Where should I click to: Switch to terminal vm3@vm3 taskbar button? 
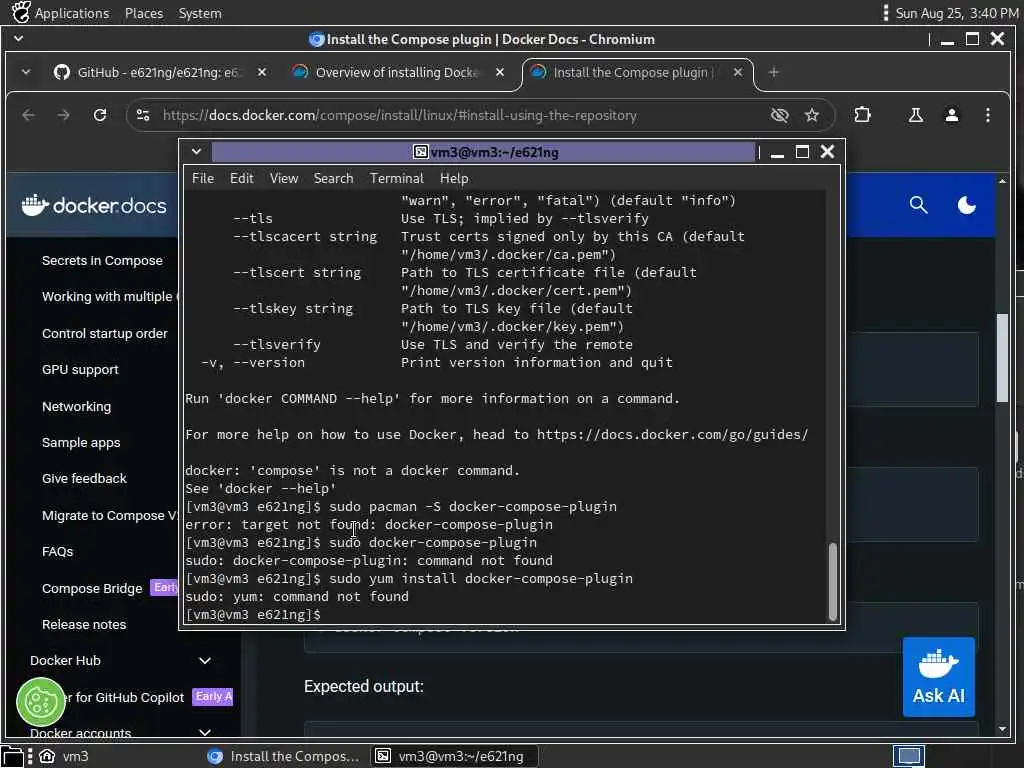(454, 756)
